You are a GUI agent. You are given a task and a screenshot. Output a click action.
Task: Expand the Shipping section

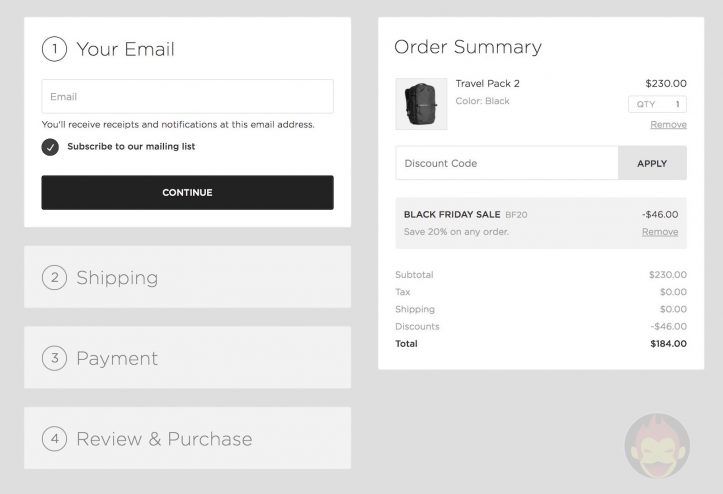pyautogui.click(x=117, y=277)
